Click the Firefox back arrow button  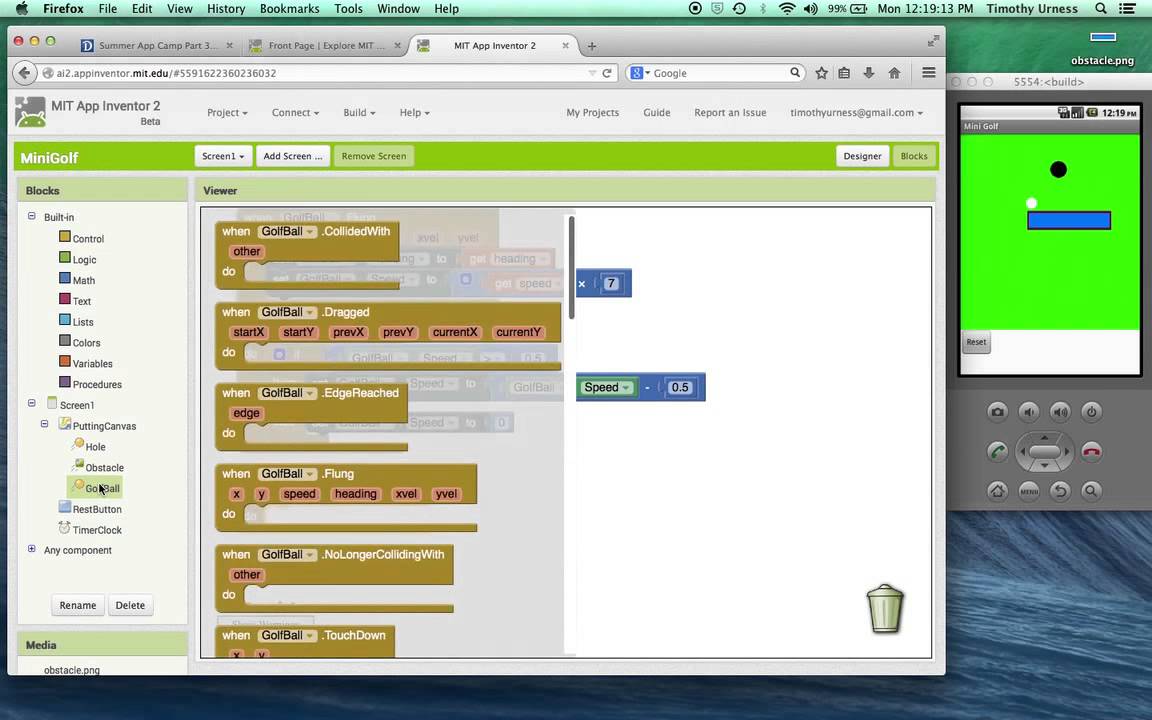tap(24, 73)
